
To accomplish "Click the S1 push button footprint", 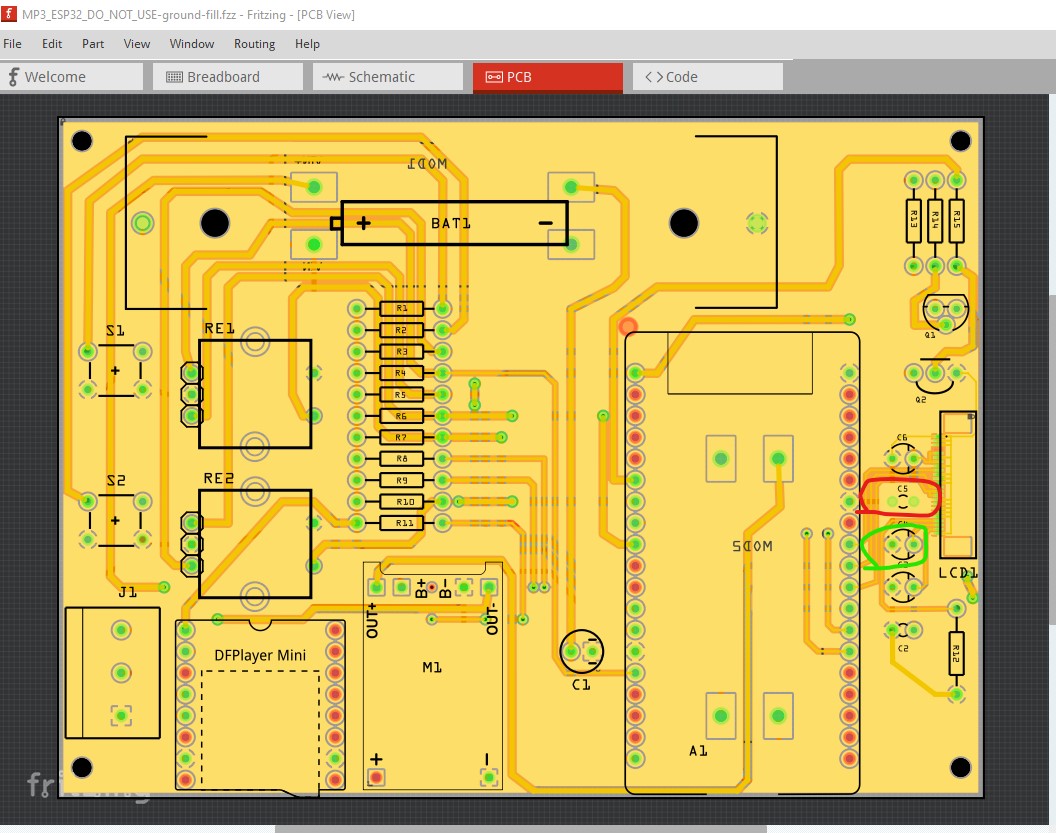I will pos(115,371).
